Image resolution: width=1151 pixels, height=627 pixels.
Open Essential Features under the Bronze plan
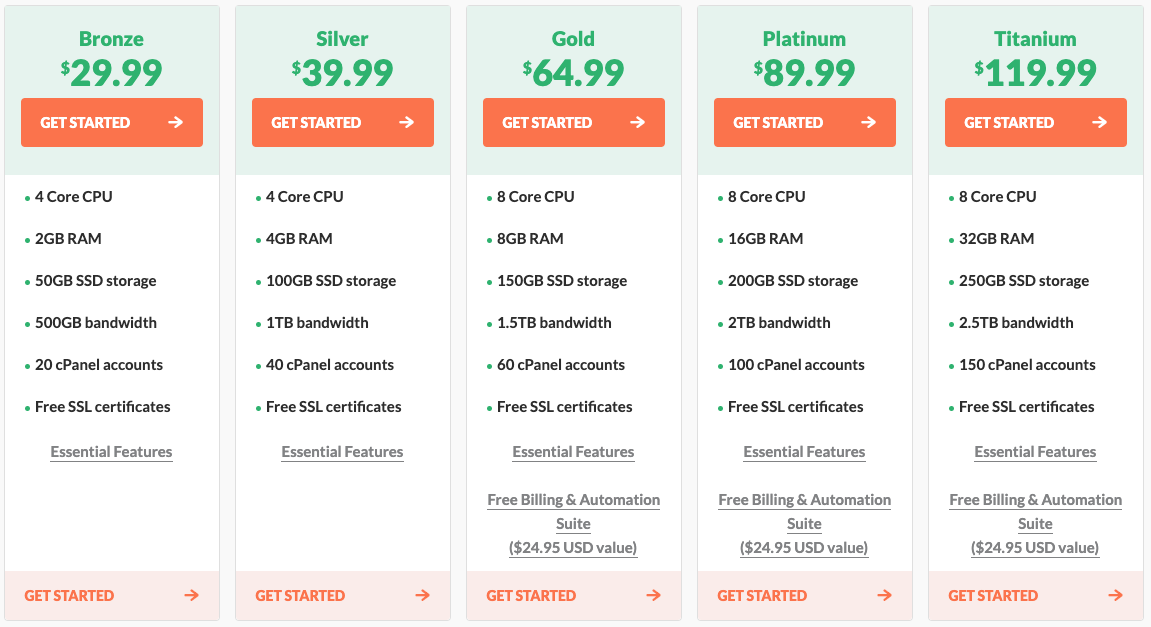click(112, 452)
